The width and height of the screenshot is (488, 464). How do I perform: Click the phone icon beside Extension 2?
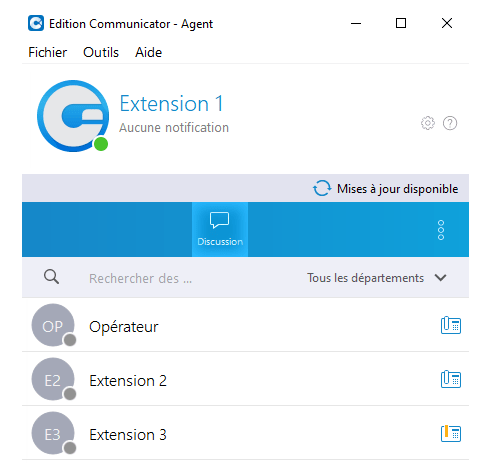point(451,379)
